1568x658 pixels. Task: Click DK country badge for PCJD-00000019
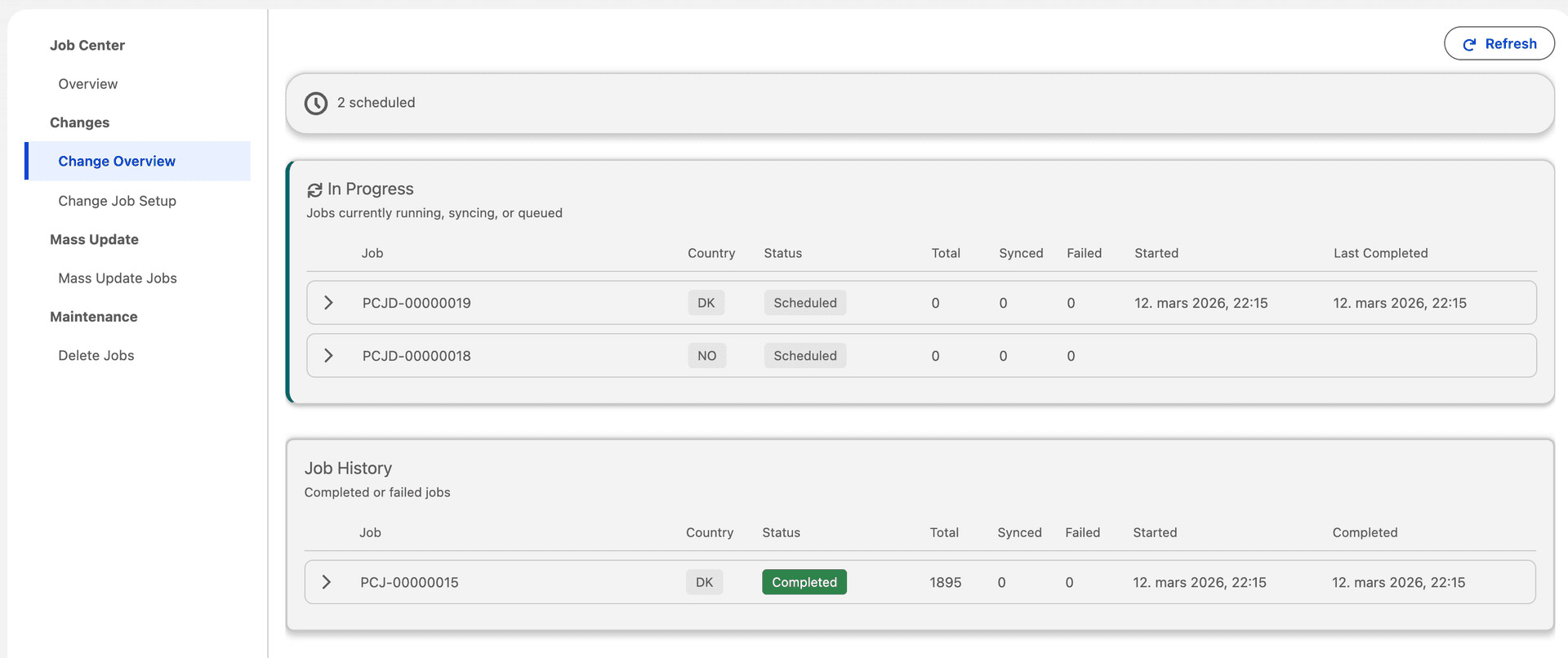(706, 303)
